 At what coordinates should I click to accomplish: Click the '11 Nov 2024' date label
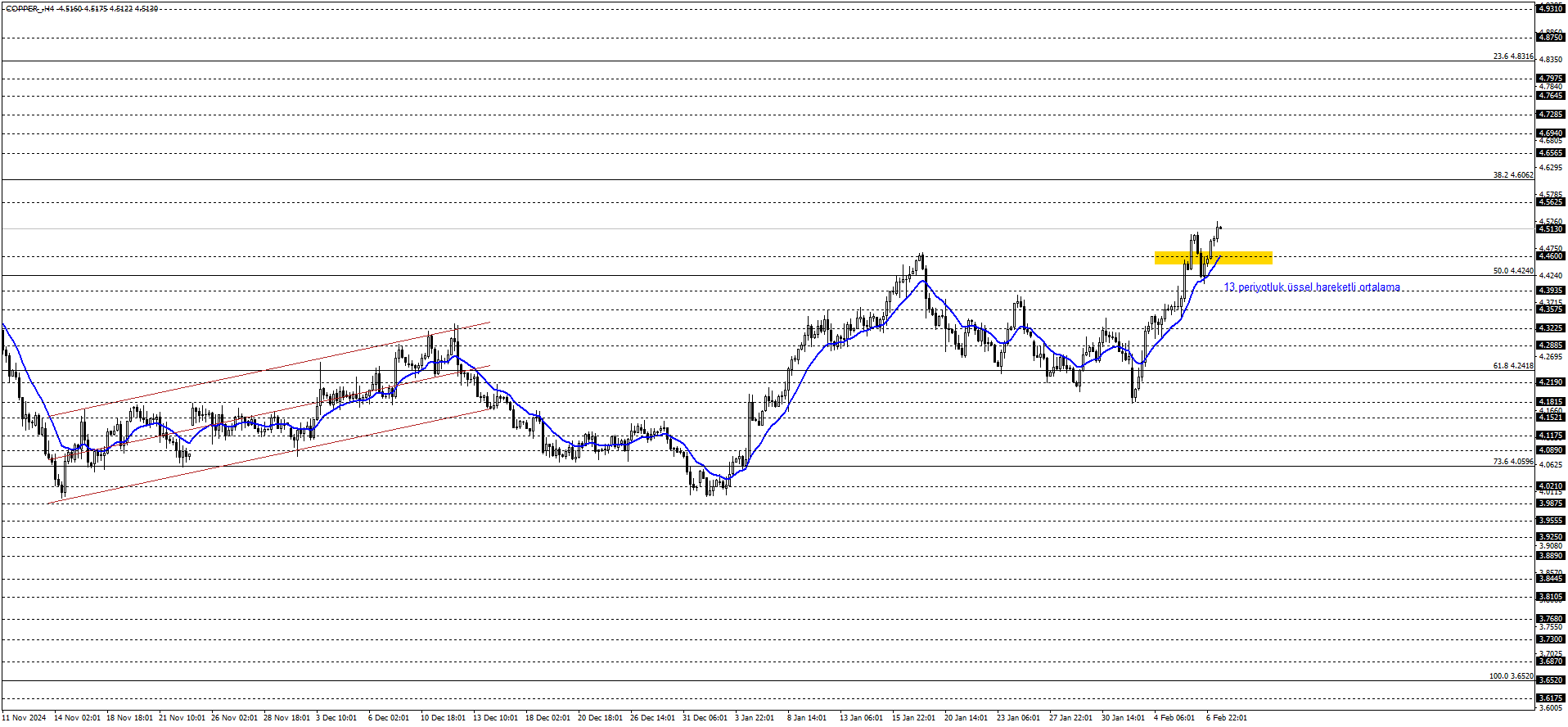[x=25, y=718]
